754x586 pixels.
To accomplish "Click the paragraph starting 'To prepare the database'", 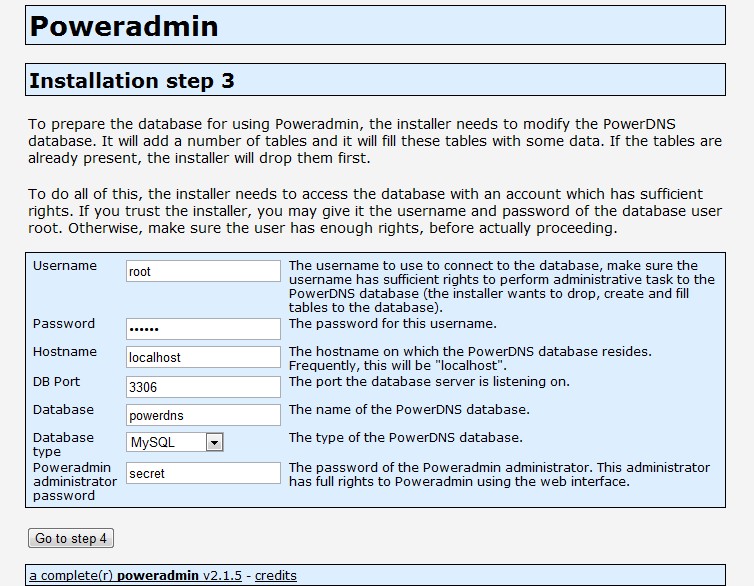I will pos(375,141).
